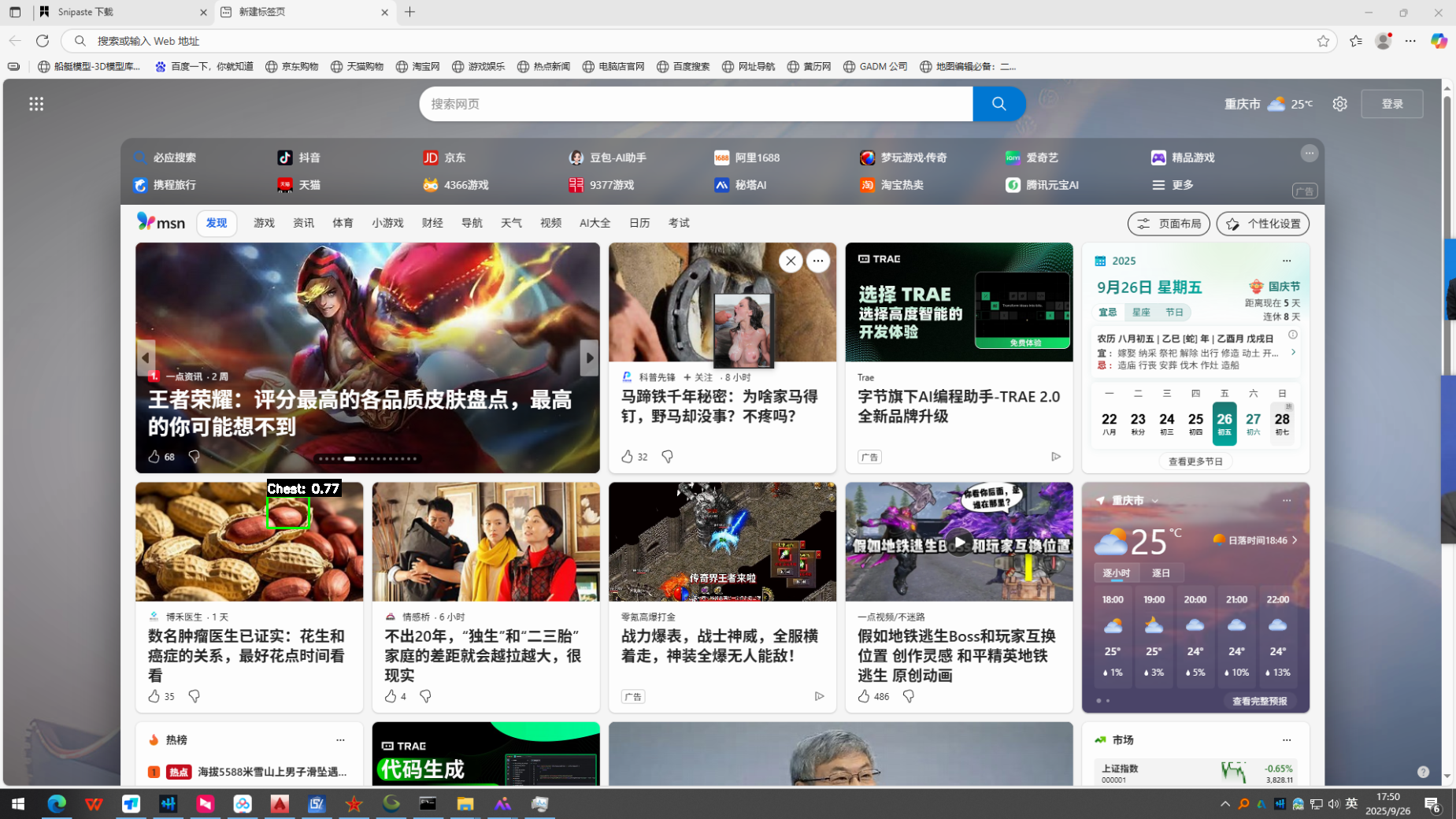Open the calendar widget more options menu
The height and width of the screenshot is (819, 1456).
click(x=1287, y=261)
